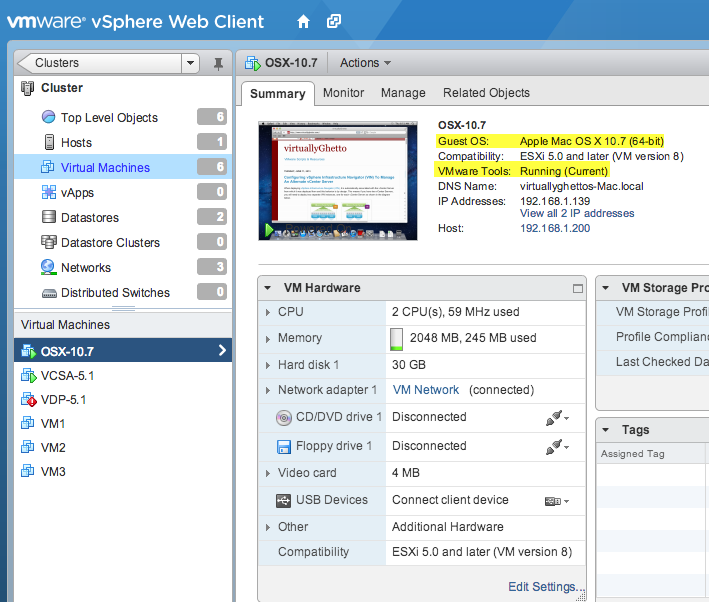
Task: Click the VCSA-5.1 powered-on VM icon
Action: tap(28, 375)
